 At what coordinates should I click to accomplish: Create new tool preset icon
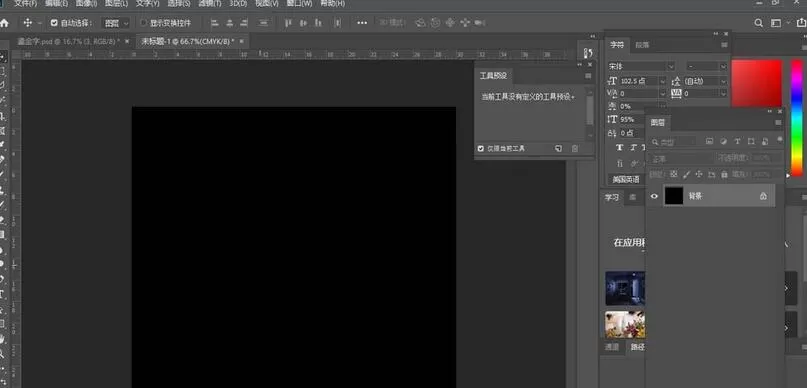coord(558,149)
